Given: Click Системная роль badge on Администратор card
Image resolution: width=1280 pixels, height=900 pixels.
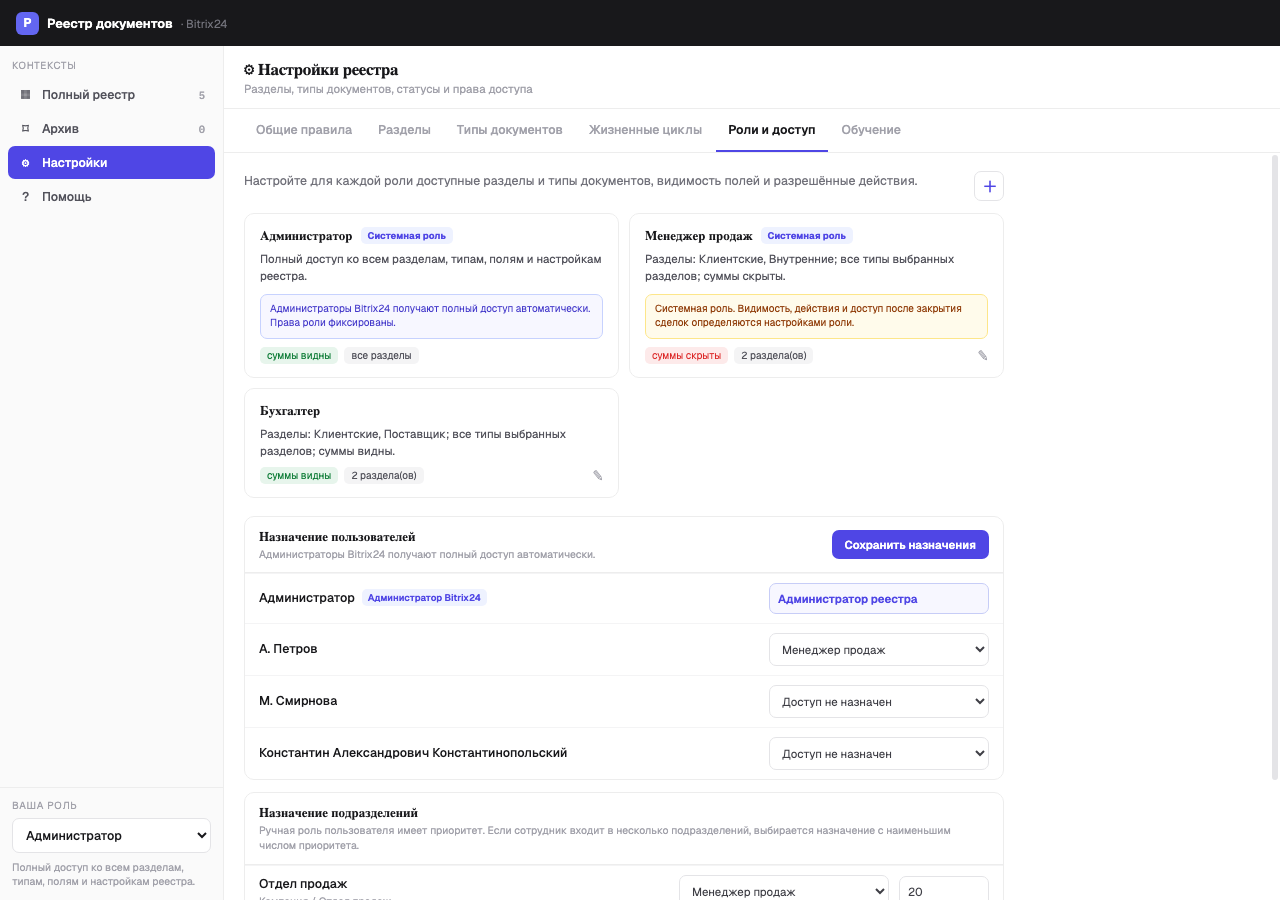Looking at the screenshot, I should click(407, 236).
